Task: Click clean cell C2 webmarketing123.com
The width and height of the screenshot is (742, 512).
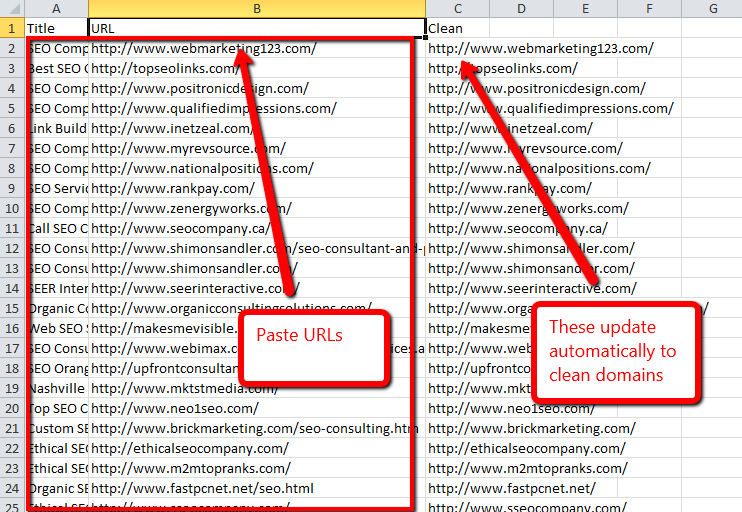Action: click(x=458, y=48)
